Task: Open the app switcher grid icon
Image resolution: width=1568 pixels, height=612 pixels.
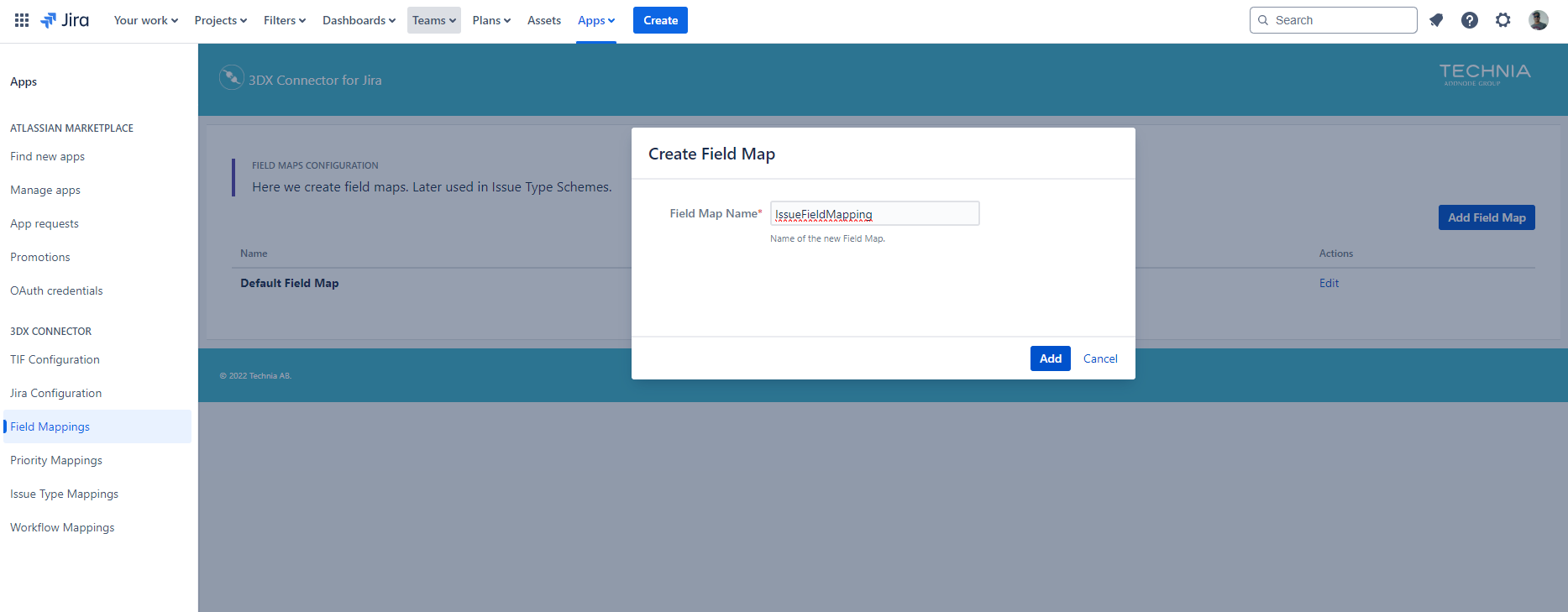Action: click(22, 20)
